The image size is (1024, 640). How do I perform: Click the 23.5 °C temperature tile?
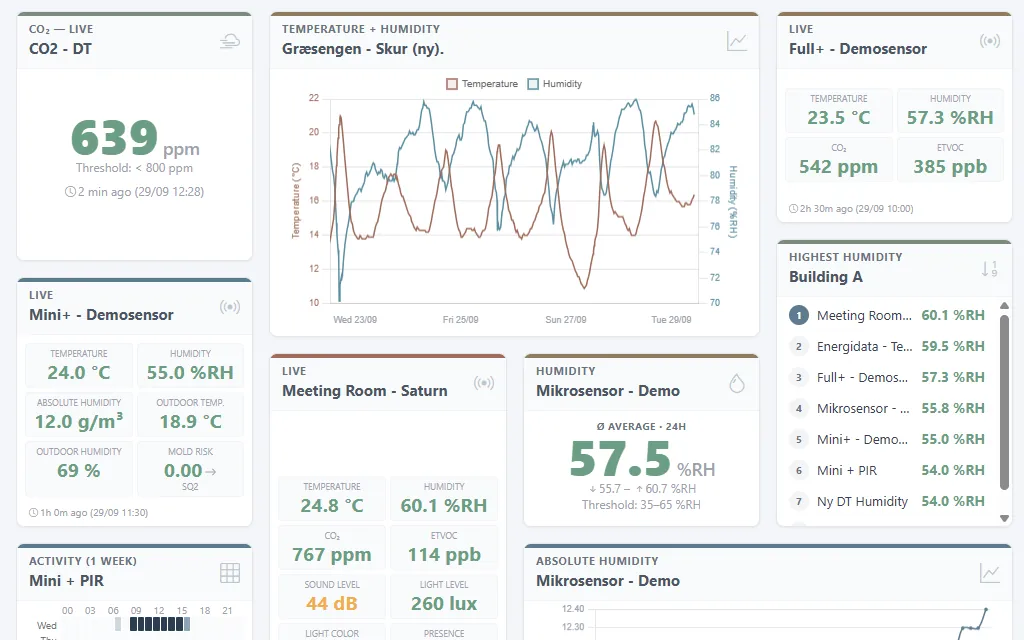839,110
